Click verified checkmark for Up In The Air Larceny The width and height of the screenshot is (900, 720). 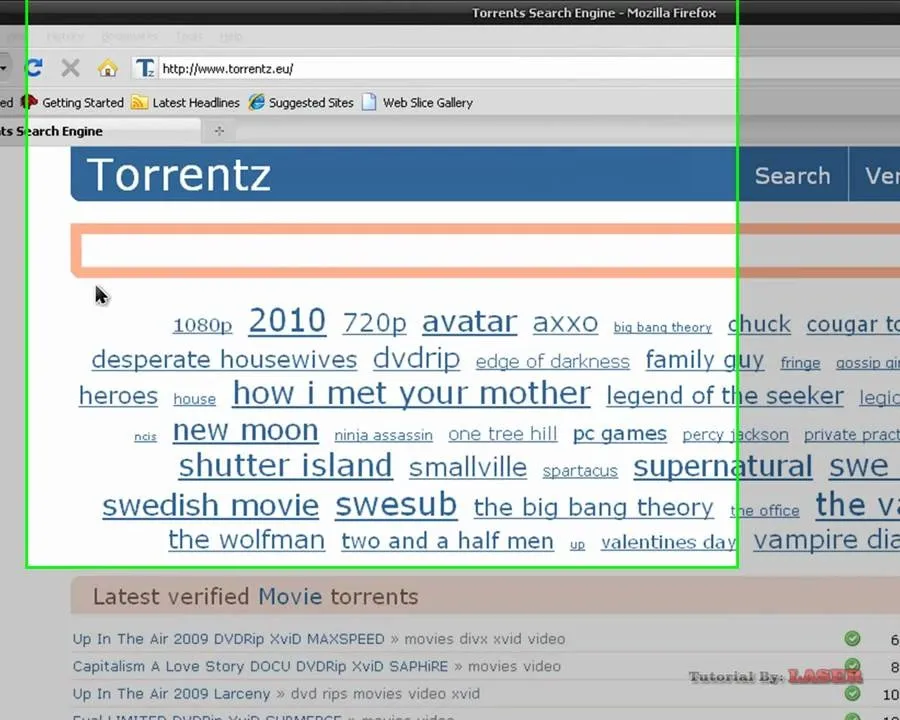point(852,694)
